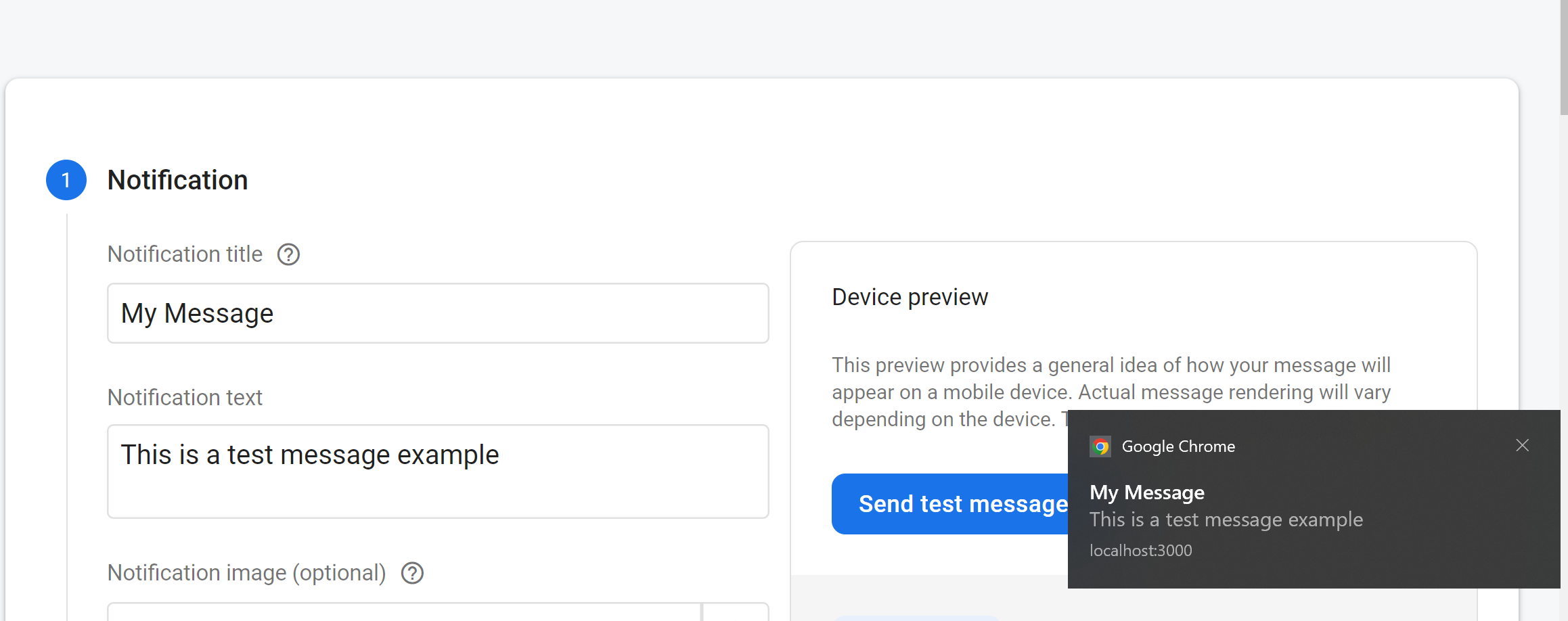The width and height of the screenshot is (1568, 621).
Task: Open the My Message toast notification
Action: (x=1314, y=499)
